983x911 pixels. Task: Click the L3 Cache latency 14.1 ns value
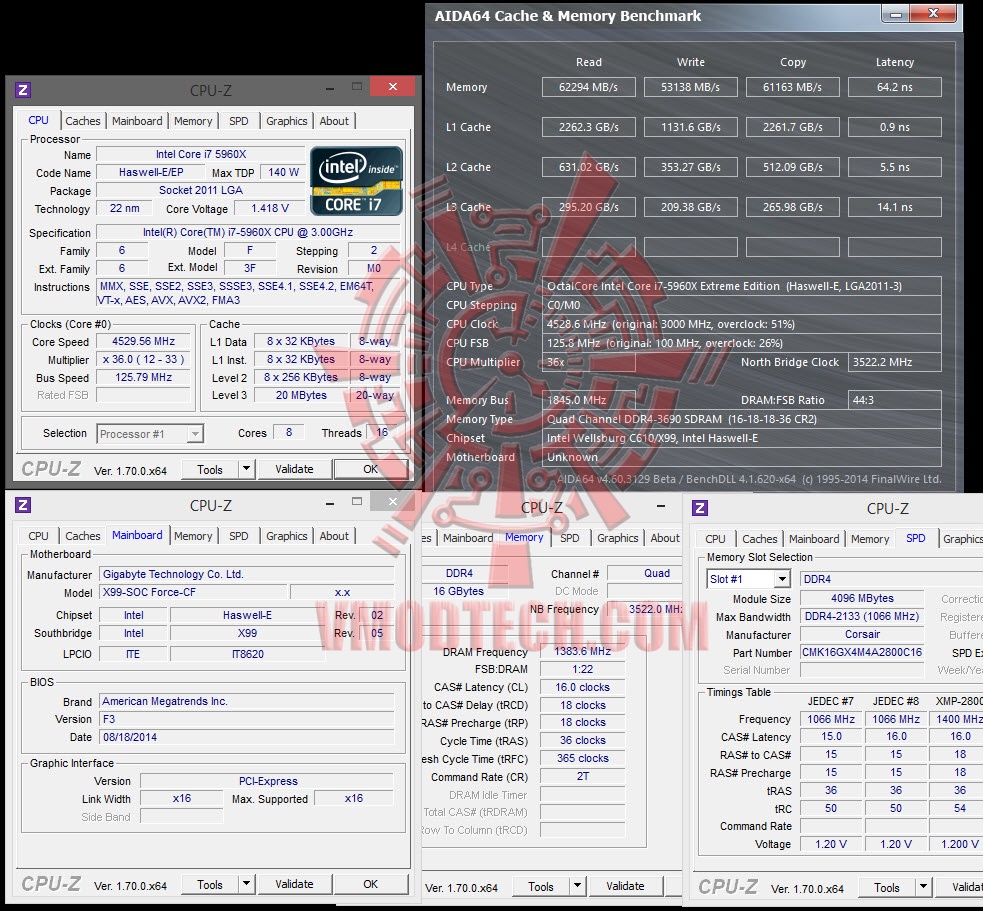pos(895,207)
